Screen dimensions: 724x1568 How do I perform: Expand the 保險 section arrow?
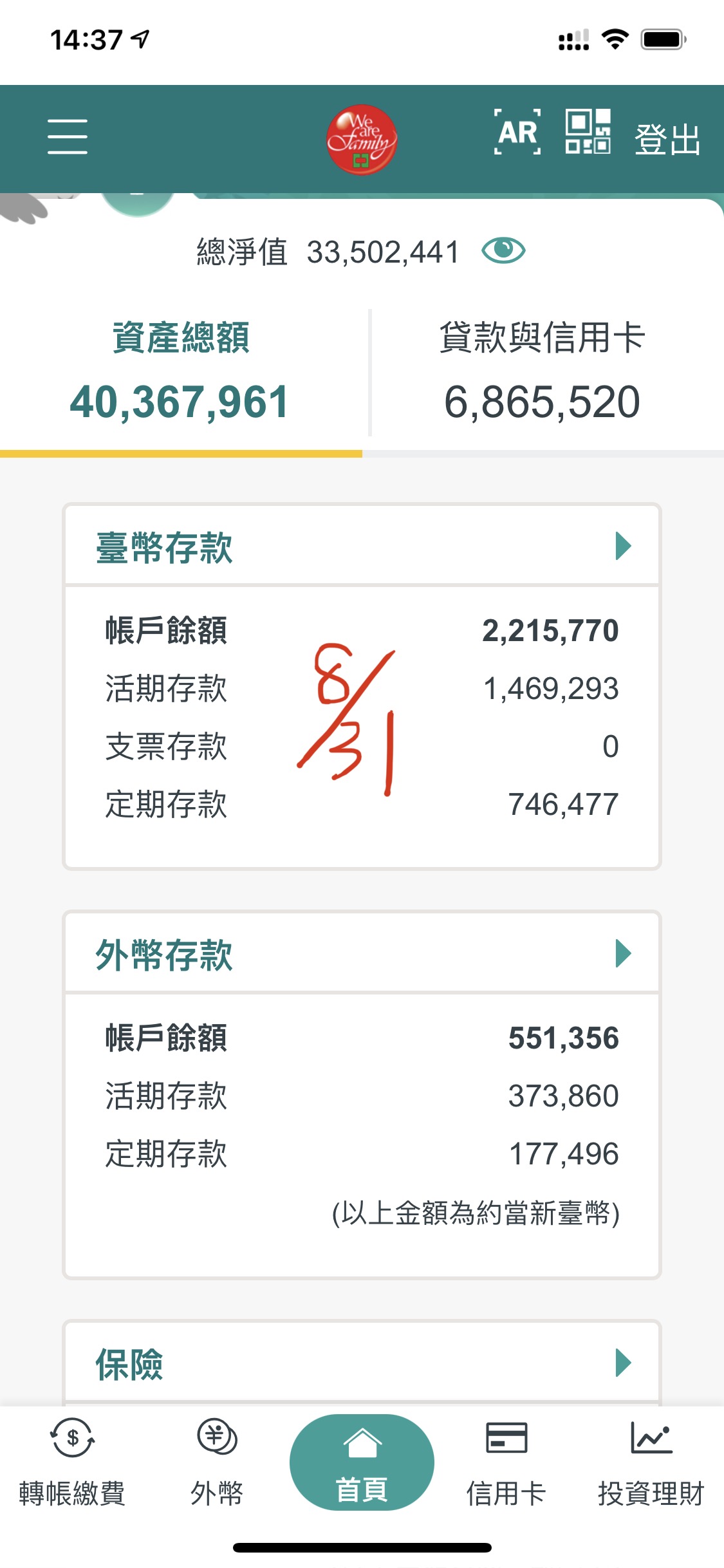(x=623, y=1363)
